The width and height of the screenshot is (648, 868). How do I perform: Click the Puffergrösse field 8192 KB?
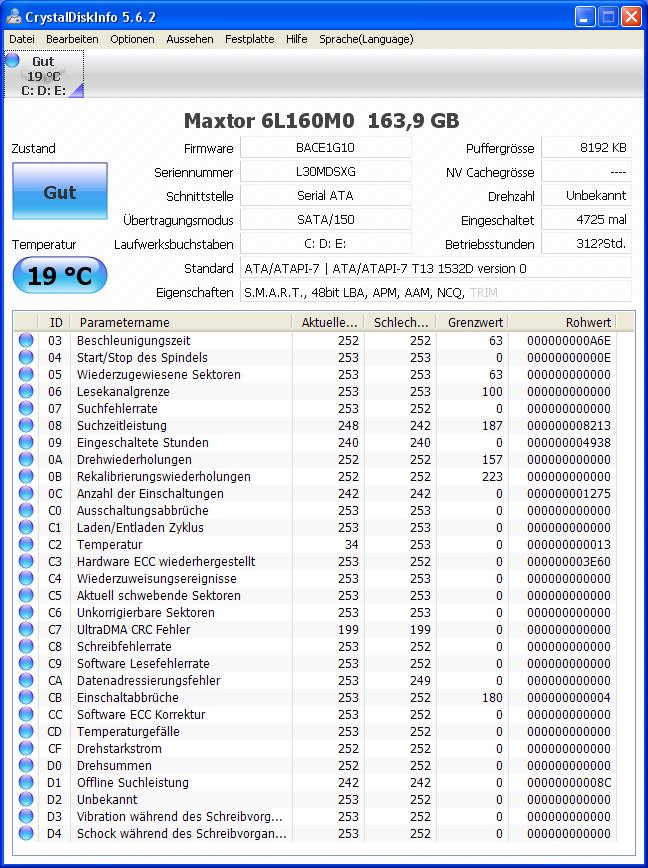586,148
